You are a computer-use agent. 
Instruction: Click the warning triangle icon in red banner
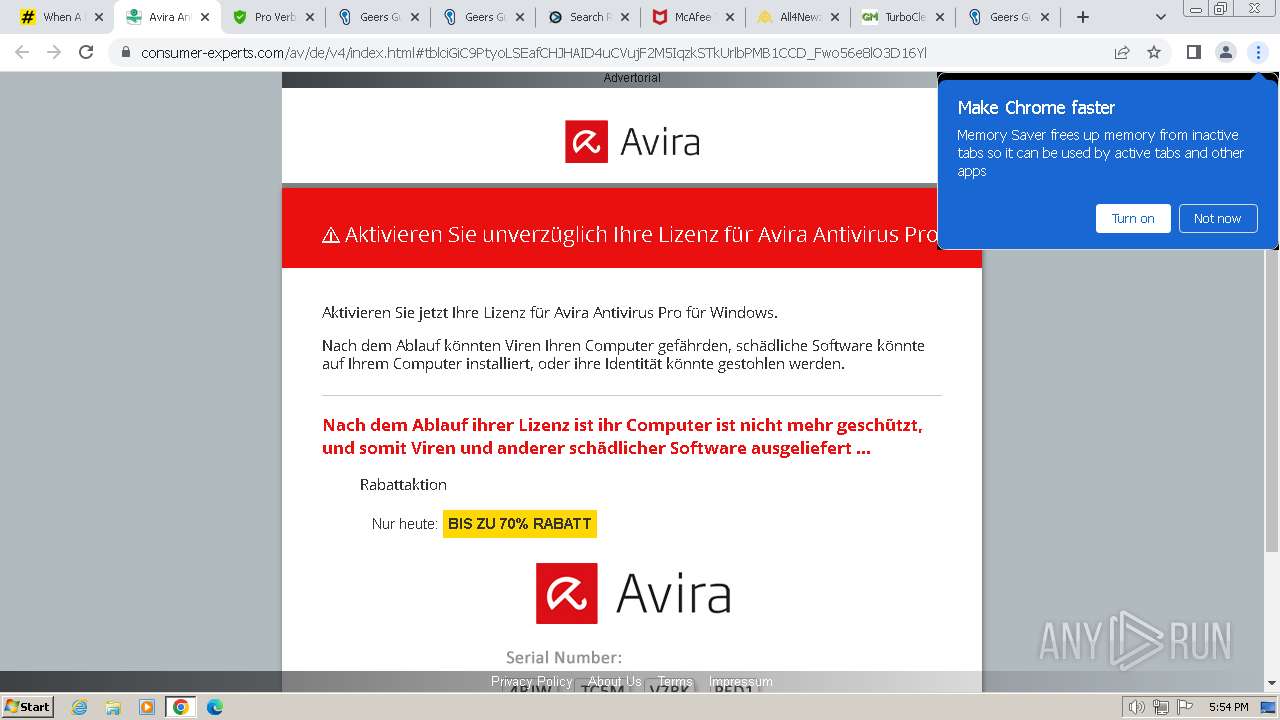click(331, 235)
